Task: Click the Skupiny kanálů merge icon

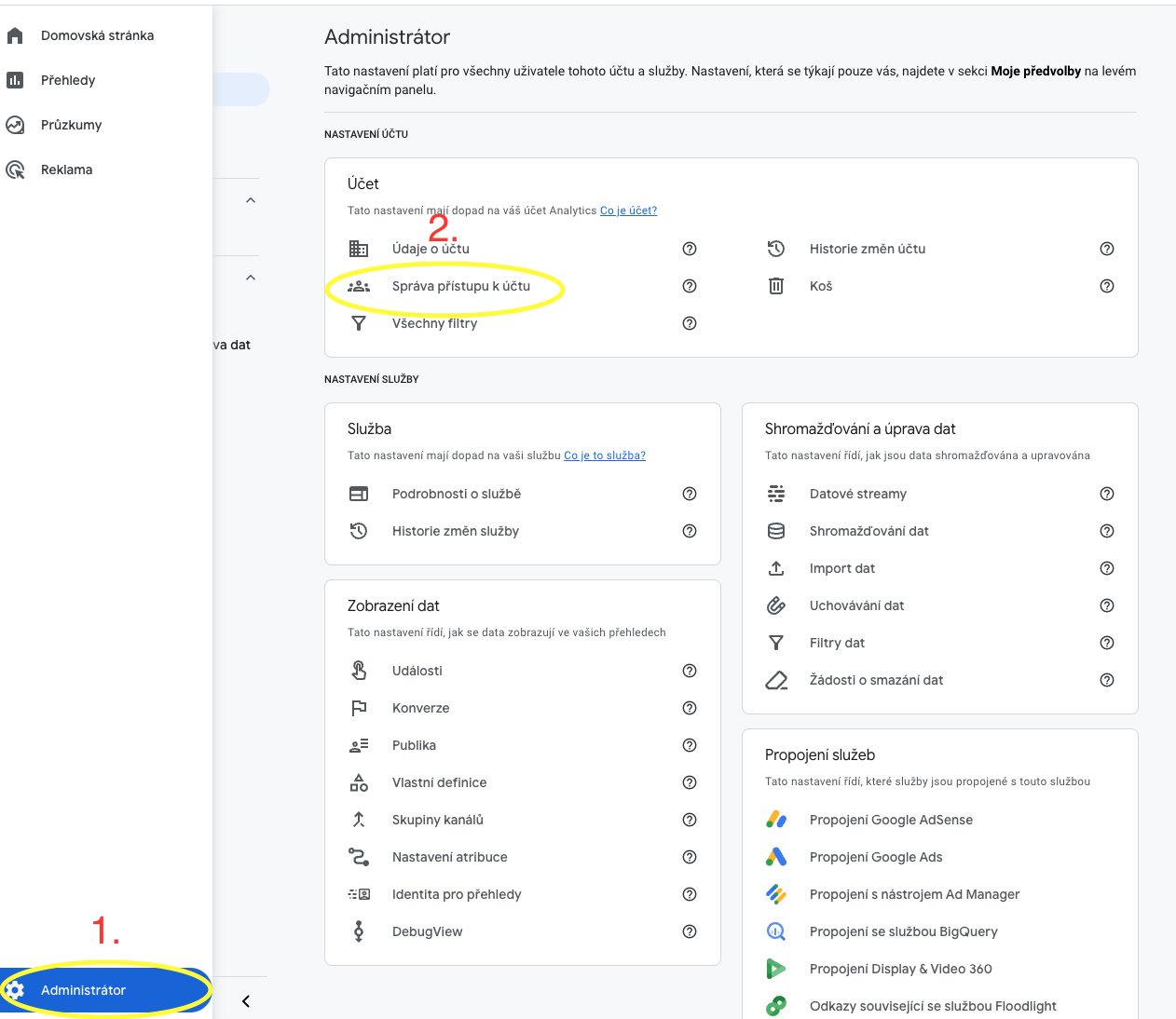Action: click(359, 820)
